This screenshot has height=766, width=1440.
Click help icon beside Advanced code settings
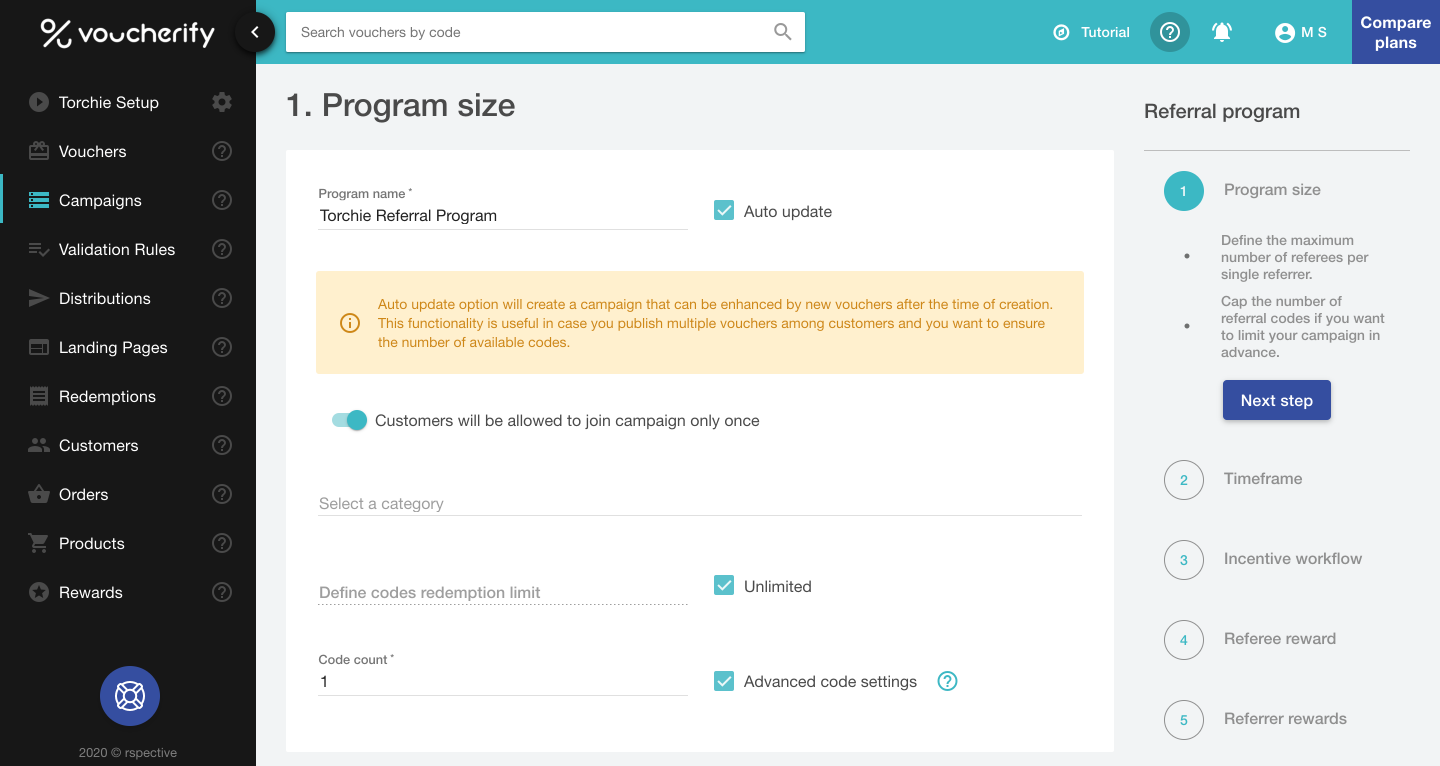click(947, 681)
